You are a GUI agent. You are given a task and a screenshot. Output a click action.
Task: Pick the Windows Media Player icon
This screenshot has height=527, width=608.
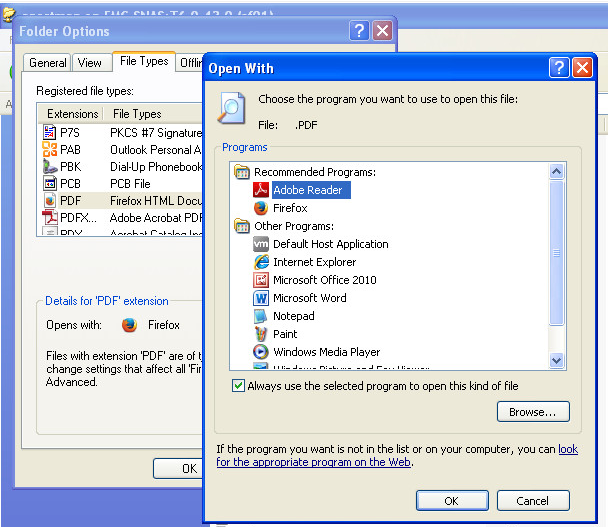(261, 352)
